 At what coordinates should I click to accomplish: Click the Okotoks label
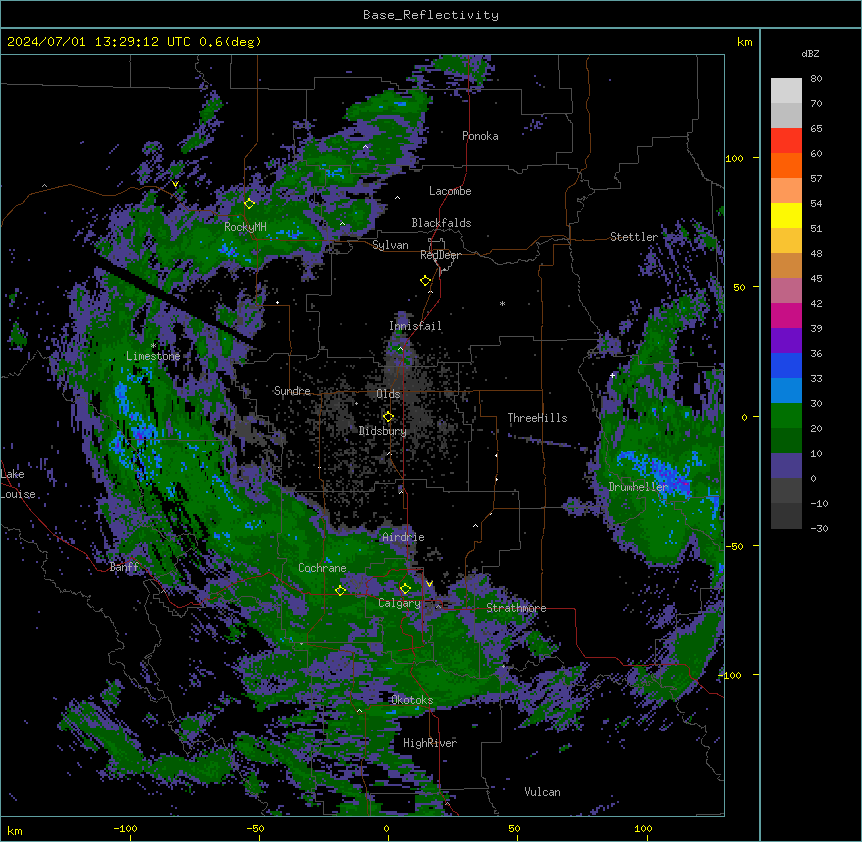click(x=412, y=700)
